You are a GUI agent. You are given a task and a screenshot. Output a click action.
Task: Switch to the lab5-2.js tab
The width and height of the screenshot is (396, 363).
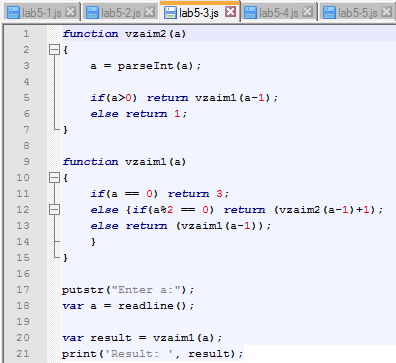tap(121, 12)
